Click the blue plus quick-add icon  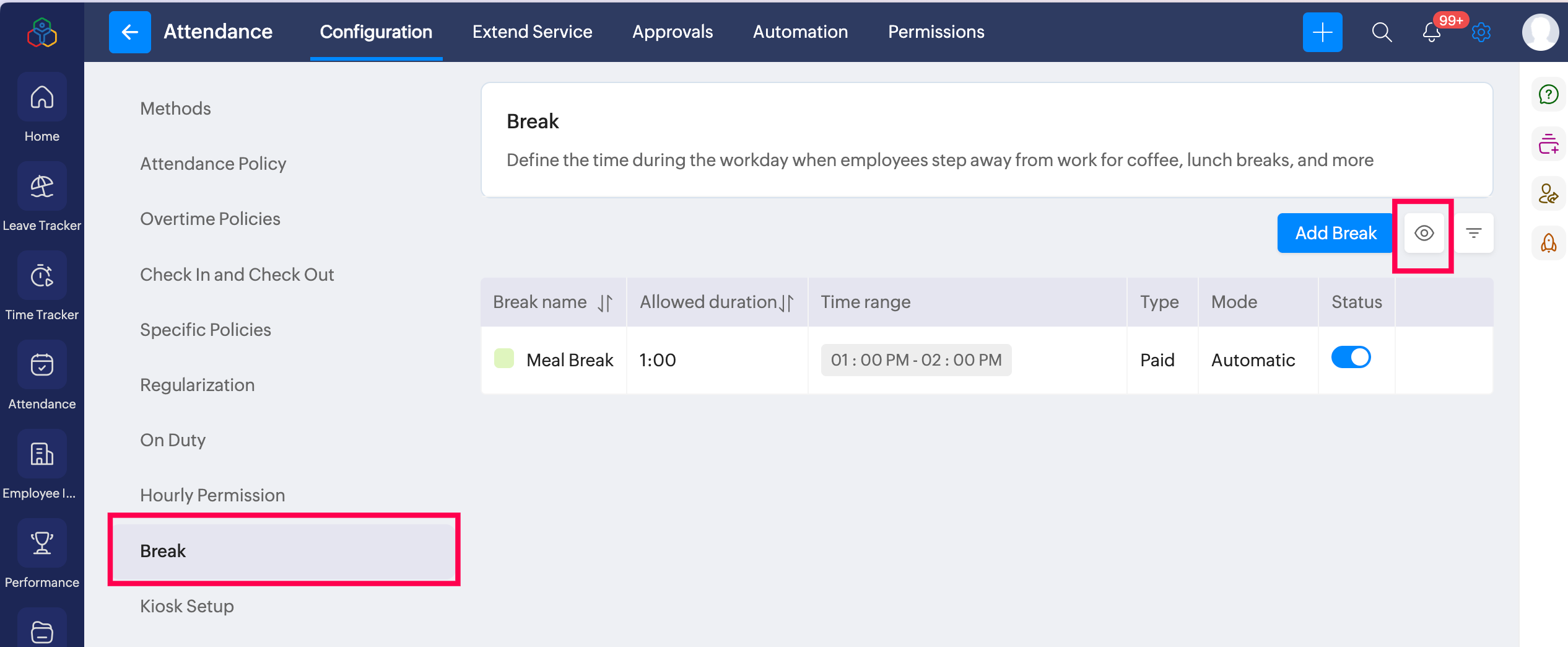click(1322, 32)
